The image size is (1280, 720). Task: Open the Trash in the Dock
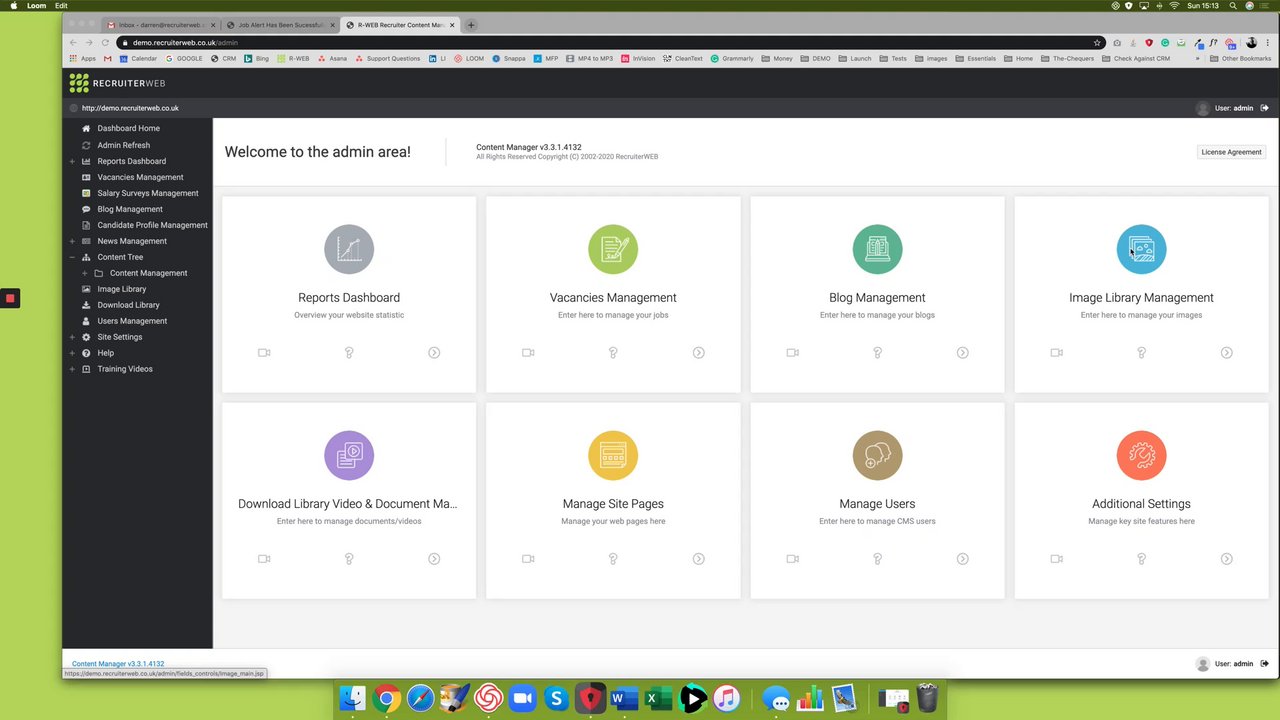coord(927,697)
